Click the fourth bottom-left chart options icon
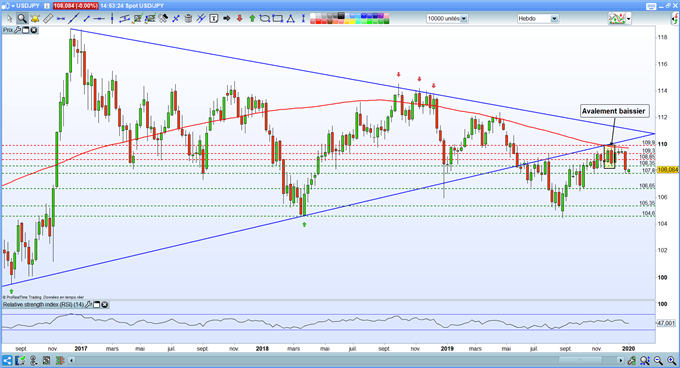 [46, 361]
